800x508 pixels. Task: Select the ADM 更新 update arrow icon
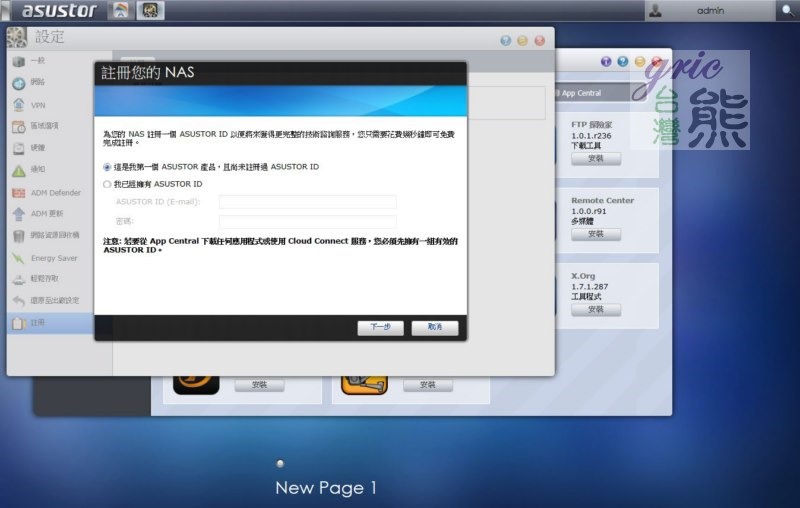coord(18,214)
